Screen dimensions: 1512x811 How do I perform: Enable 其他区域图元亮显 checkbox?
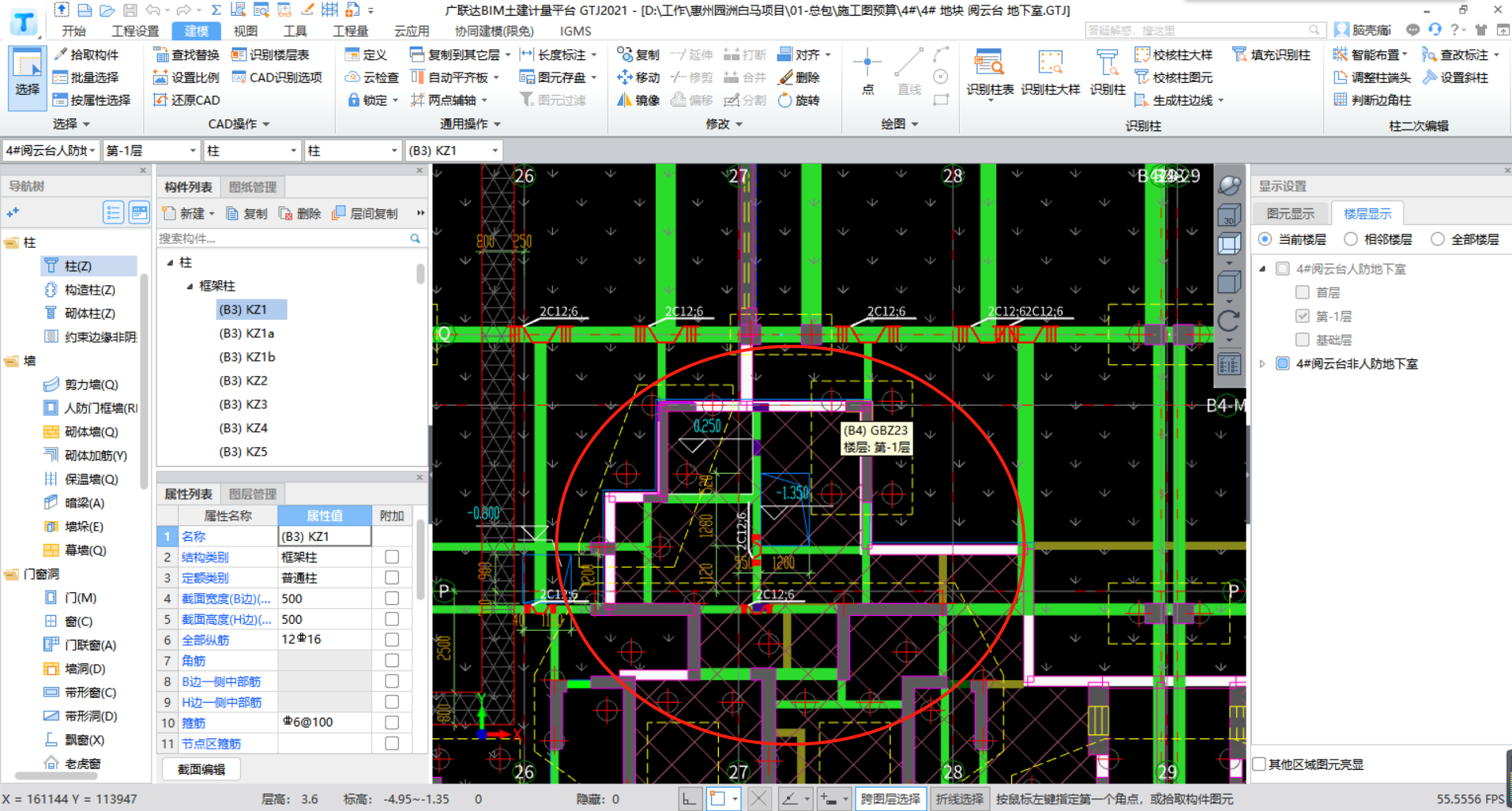[1260, 764]
